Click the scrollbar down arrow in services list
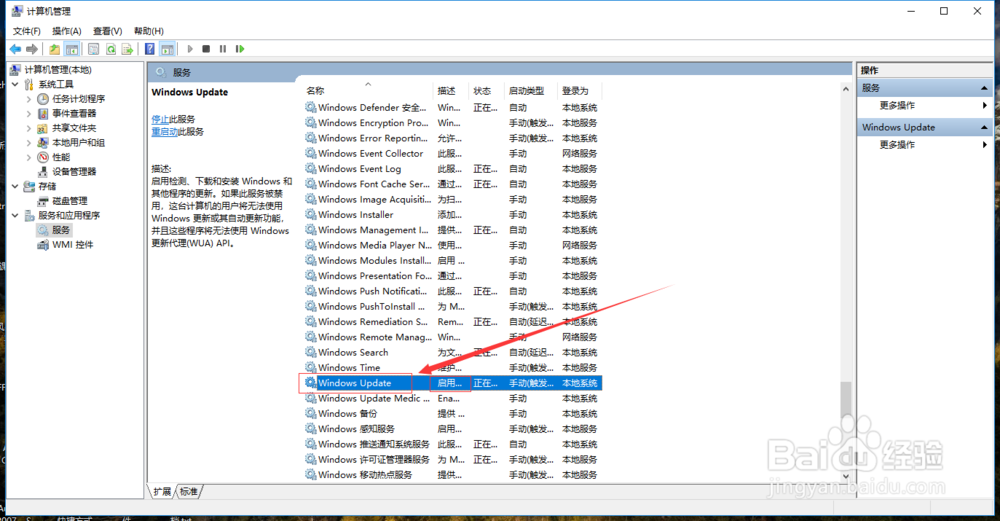 pyautogui.click(x=846, y=476)
